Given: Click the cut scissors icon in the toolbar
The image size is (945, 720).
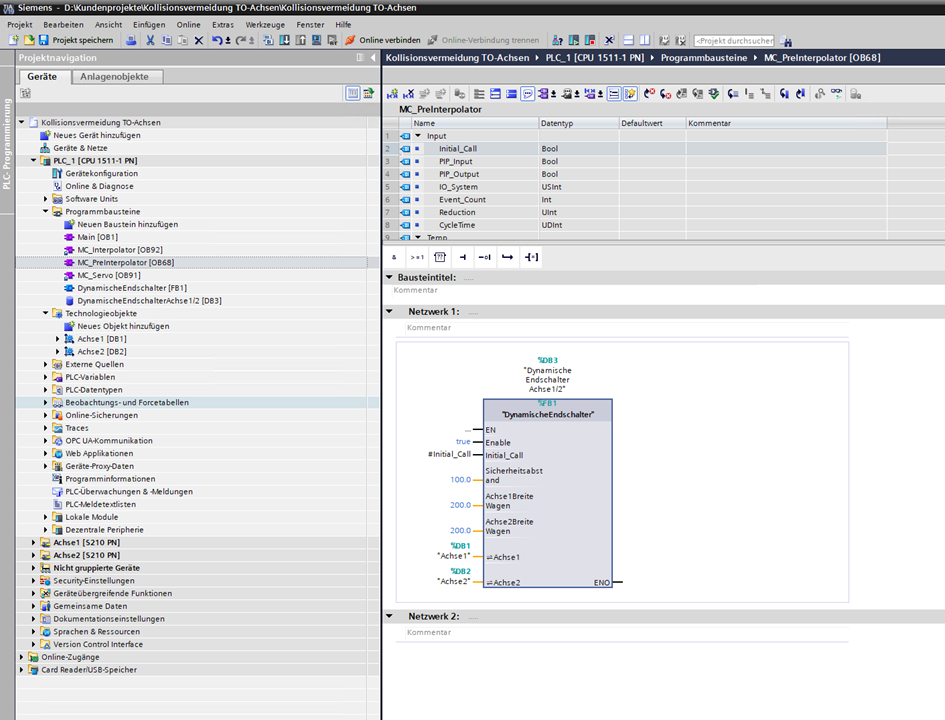Looking at the screenshot, I should (150, 40).
